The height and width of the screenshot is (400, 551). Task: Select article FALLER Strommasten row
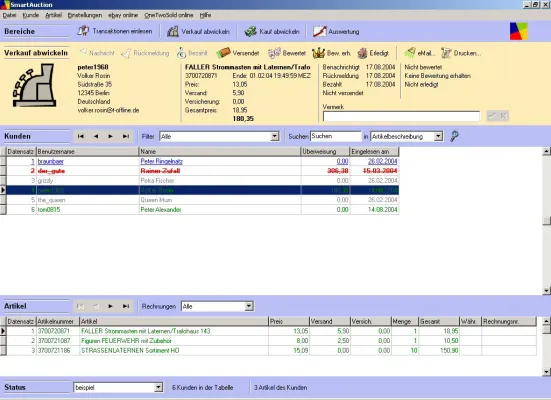point(271,331)
